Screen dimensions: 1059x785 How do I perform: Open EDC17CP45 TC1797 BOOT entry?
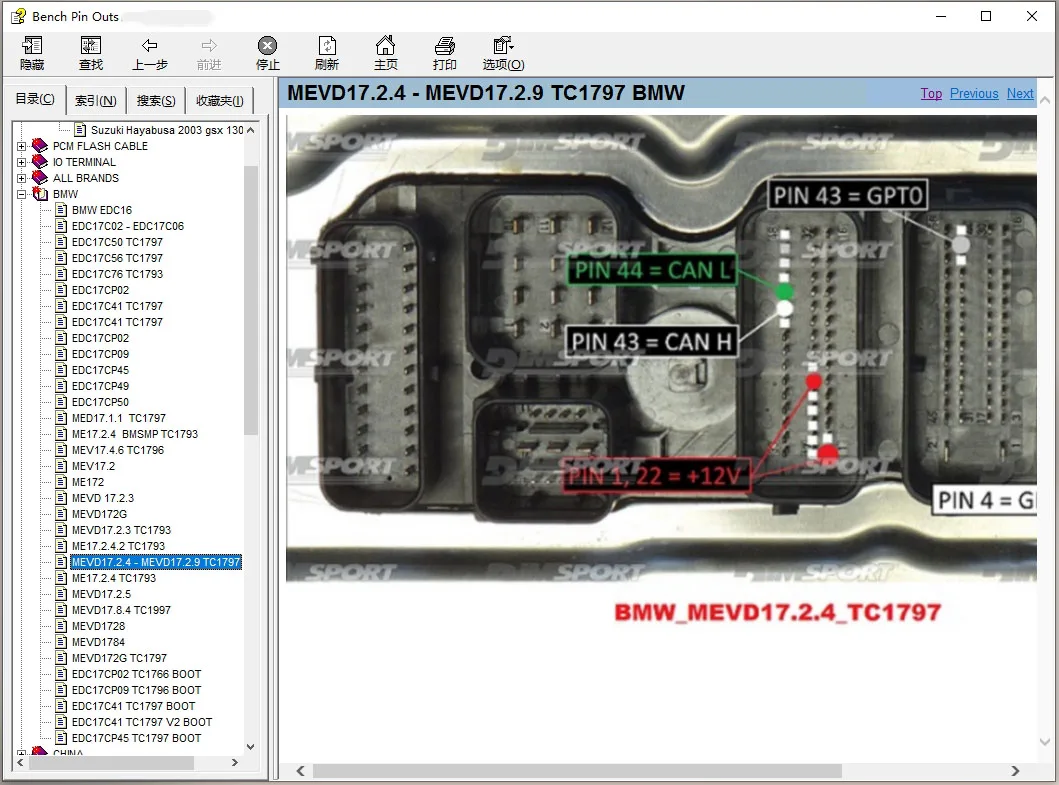pyautogui.click(x=136, y=738)
